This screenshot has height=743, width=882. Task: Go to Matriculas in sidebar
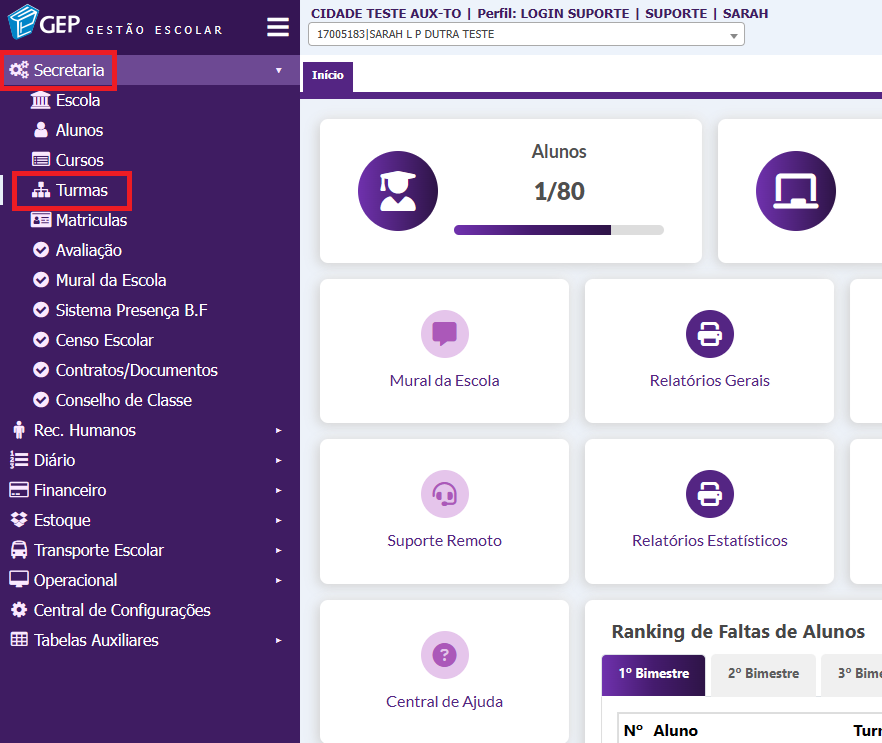91,220
